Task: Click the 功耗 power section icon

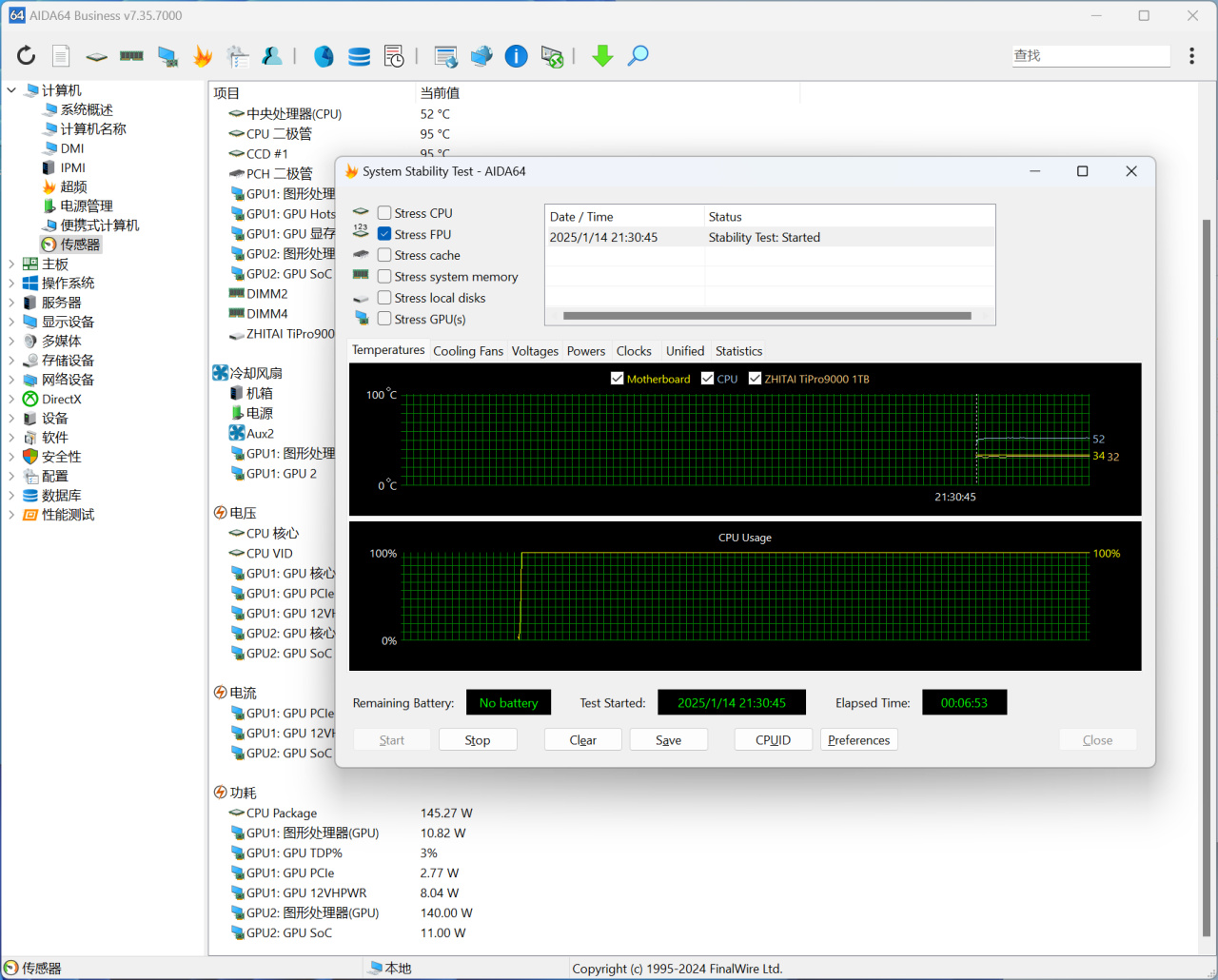Action: tap(220, 793)
